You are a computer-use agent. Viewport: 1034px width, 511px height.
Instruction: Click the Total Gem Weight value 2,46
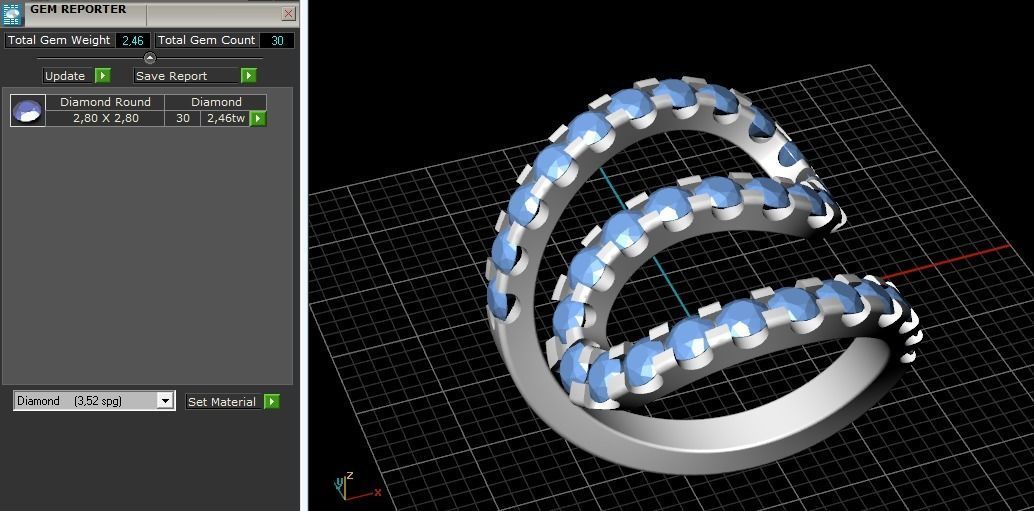click(133, 40)
